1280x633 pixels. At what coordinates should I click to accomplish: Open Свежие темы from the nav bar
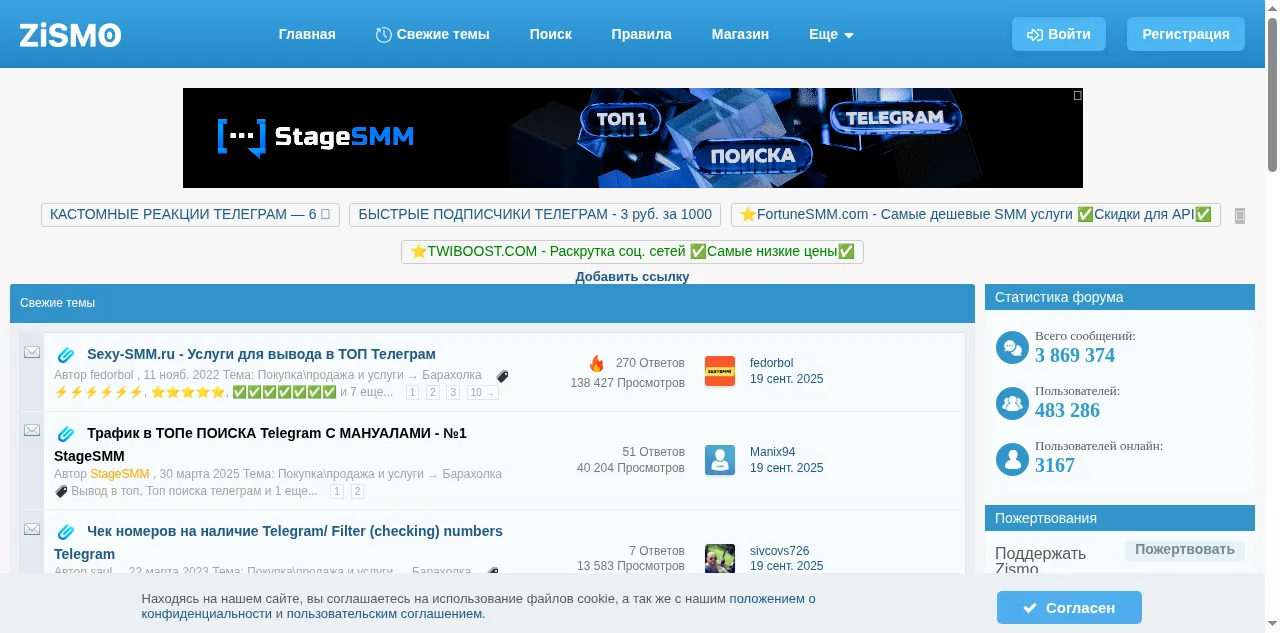tap(433, 34)
